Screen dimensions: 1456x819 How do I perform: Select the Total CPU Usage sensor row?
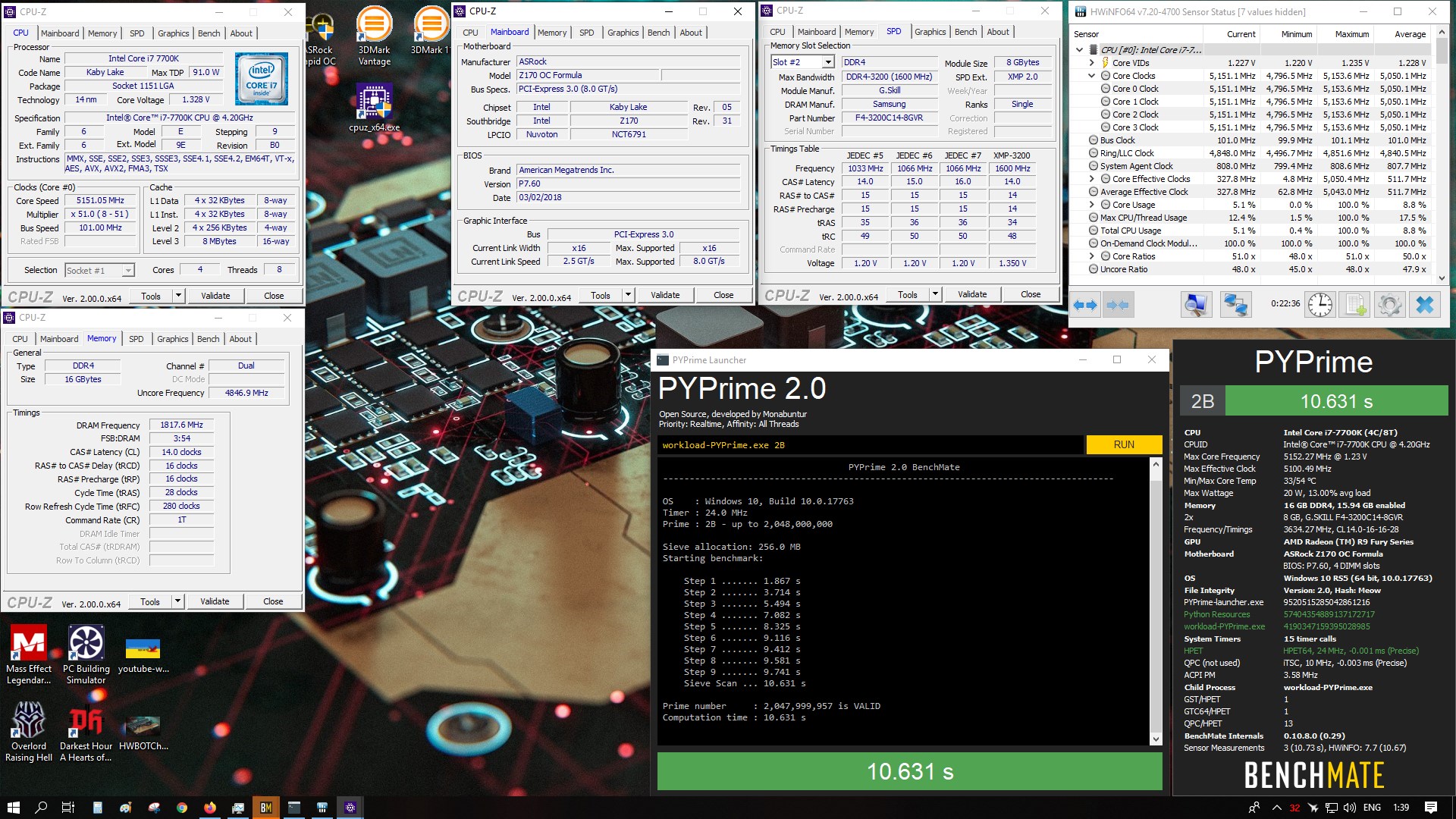1257,231
